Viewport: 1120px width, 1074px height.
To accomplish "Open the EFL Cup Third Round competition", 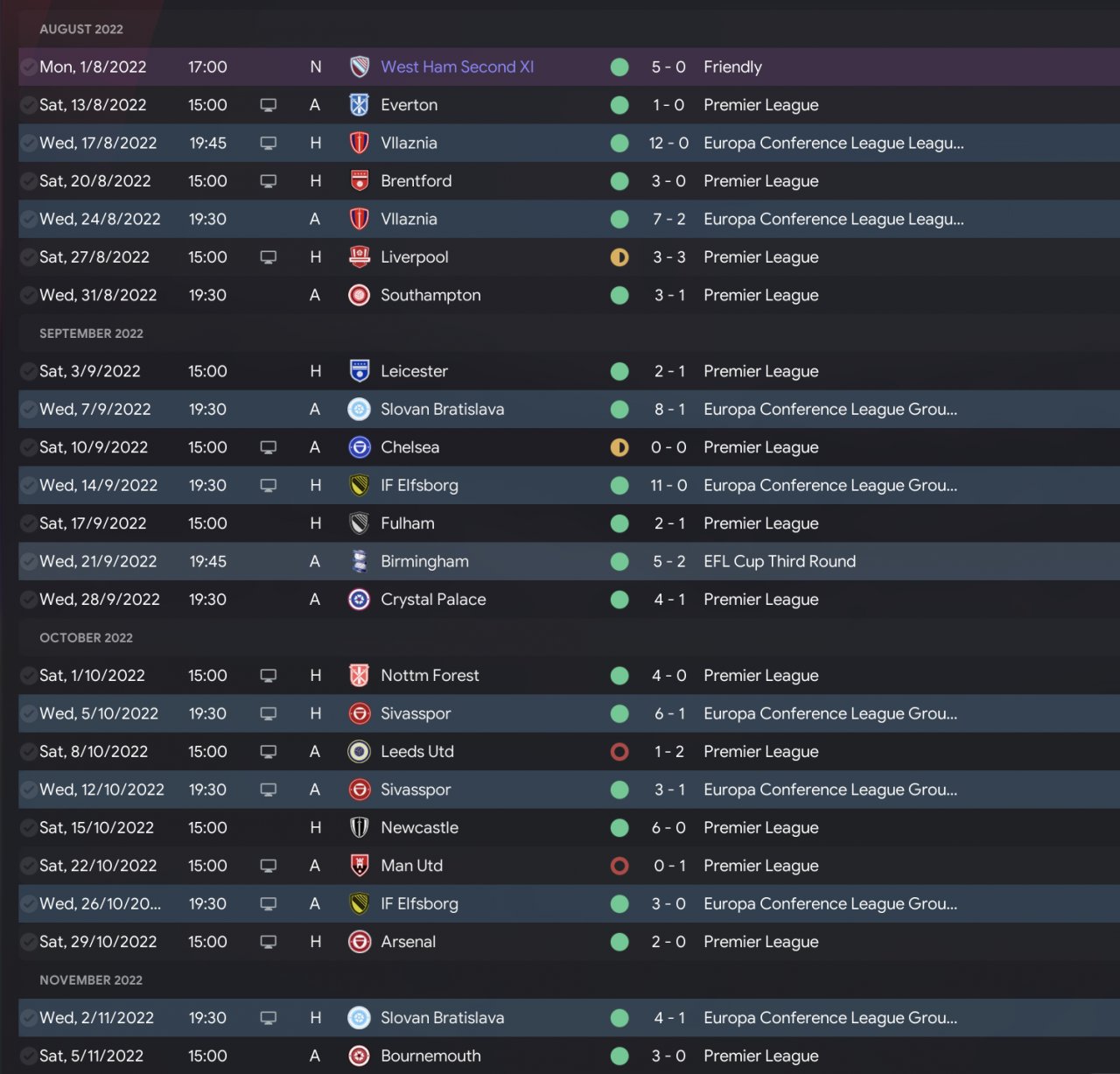I will click(780, 562).
